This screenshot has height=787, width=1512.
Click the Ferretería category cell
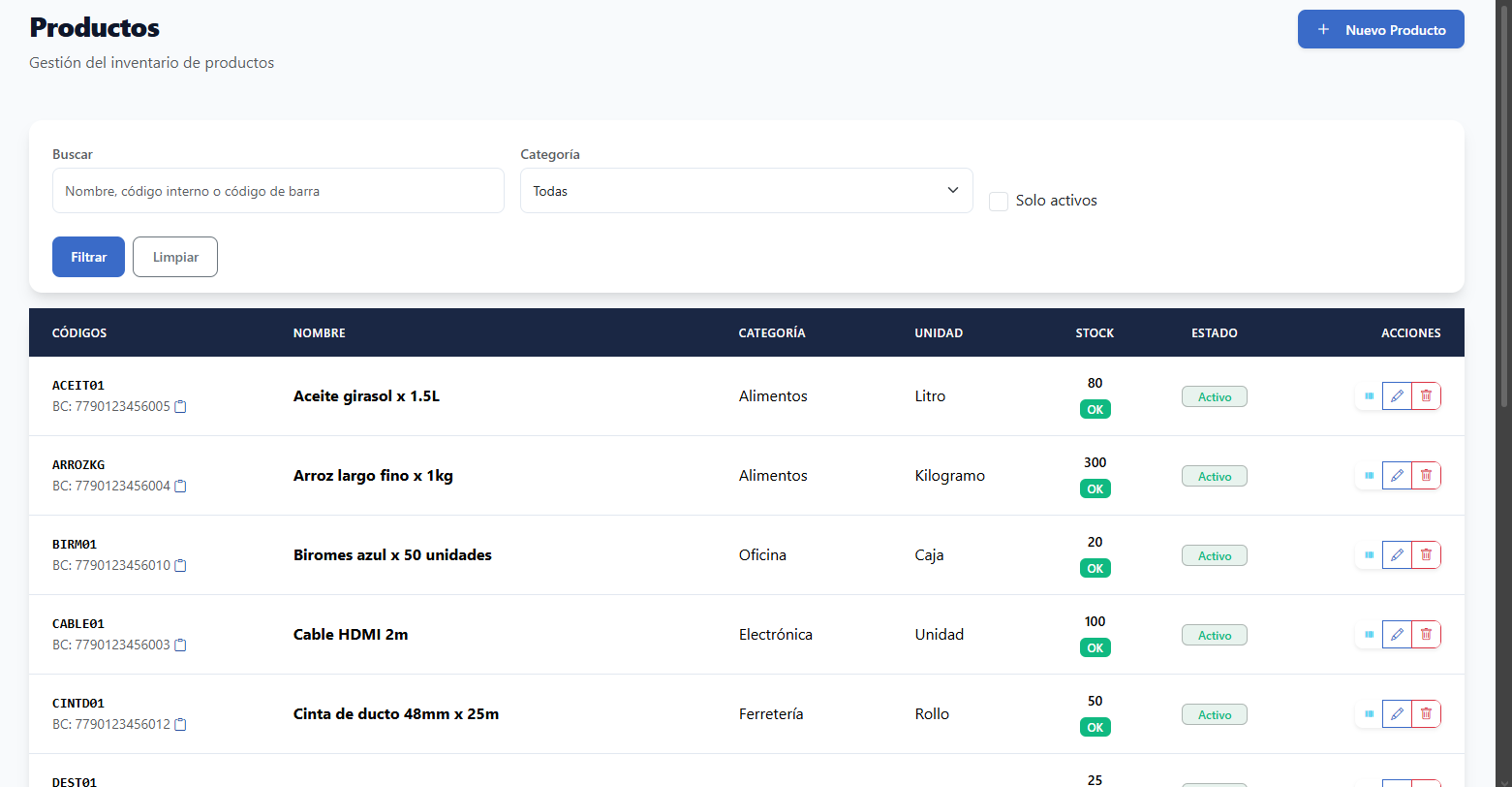click(x=771, y=714)
